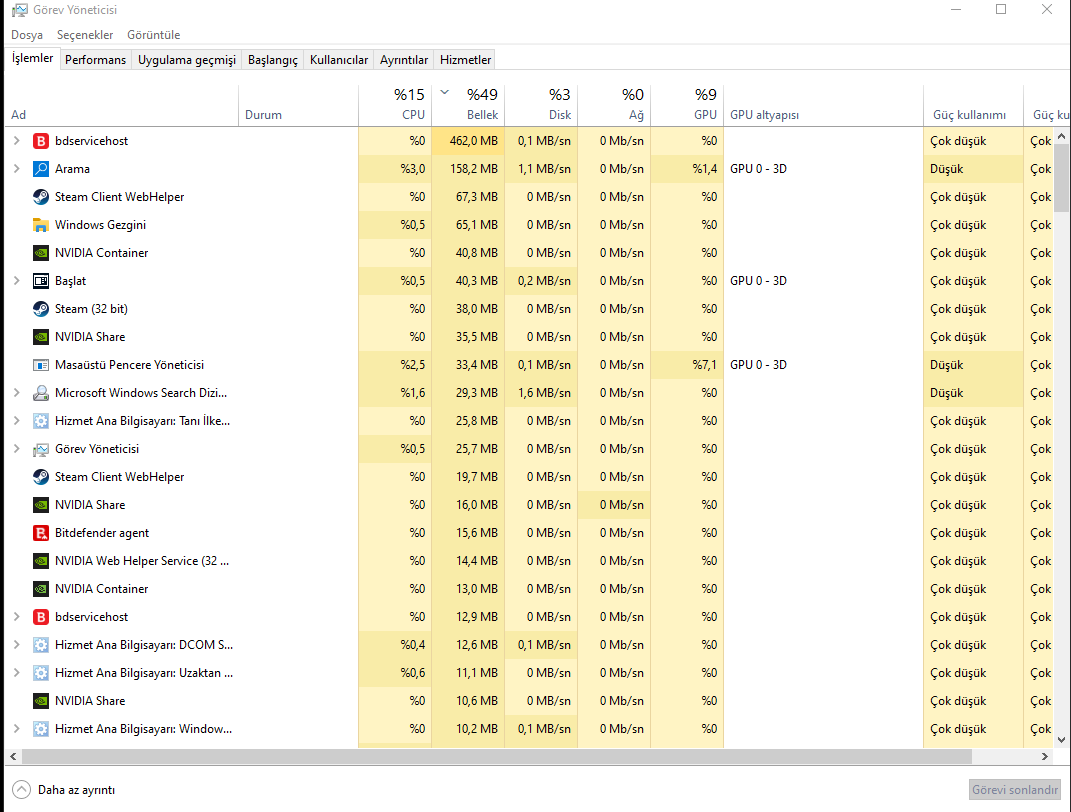
Task: Click the Hizmet Ana Bilgisayarı: Window gear icon
Action: (41, 729)
